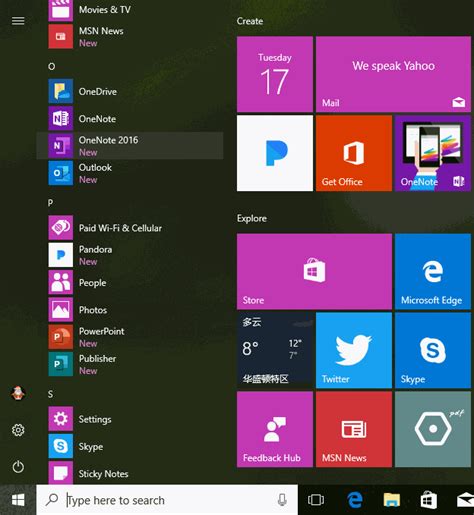Open MSN News in the app list
The width and height of the screenshot is (474, 515).
[130, 37]
